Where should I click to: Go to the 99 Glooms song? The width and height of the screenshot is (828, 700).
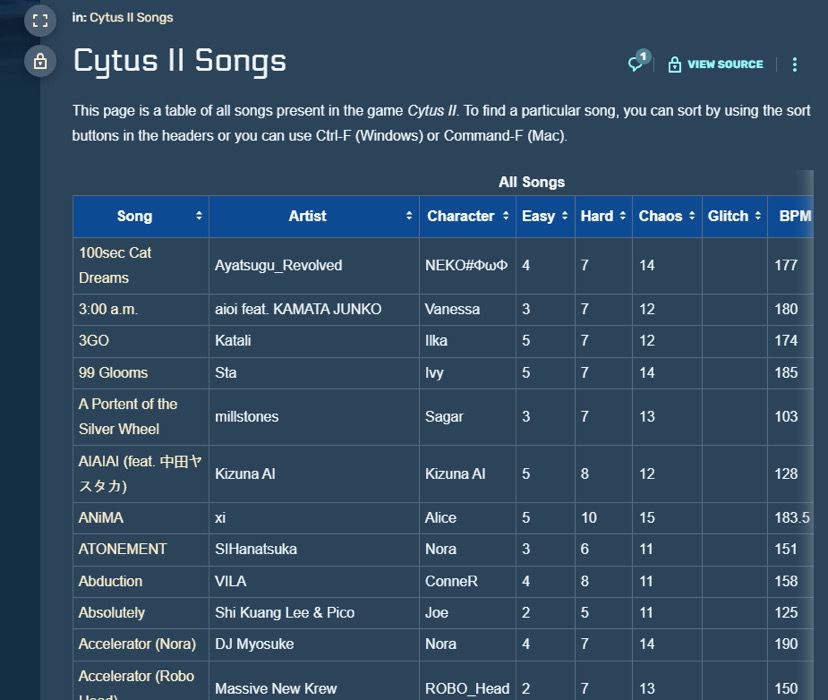[113, 372]
